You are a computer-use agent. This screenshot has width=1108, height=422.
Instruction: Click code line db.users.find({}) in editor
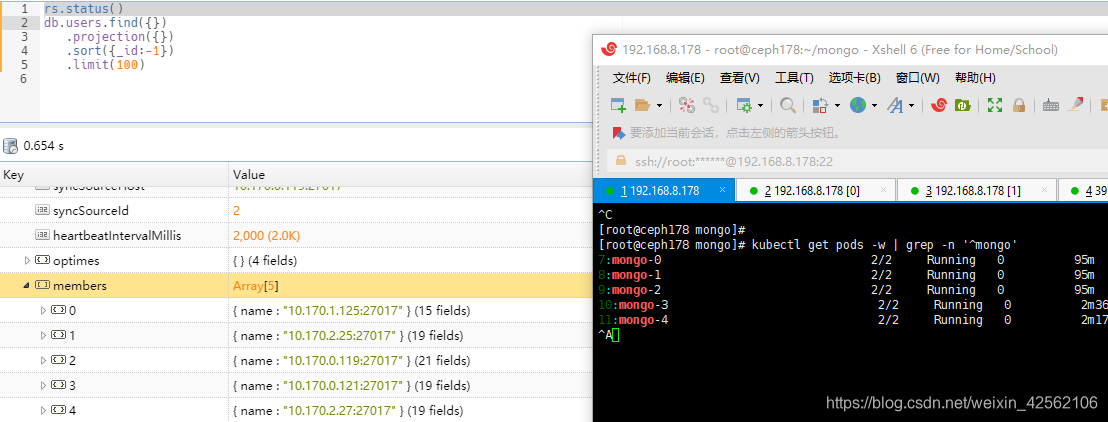[x=106, y=23]
